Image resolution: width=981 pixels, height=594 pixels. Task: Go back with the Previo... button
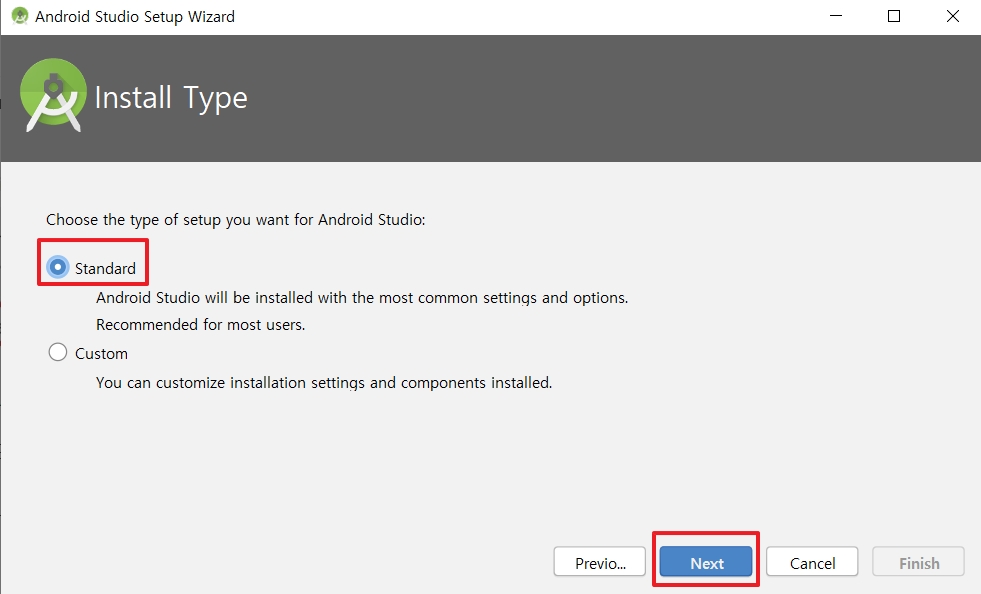pos(599,562)
